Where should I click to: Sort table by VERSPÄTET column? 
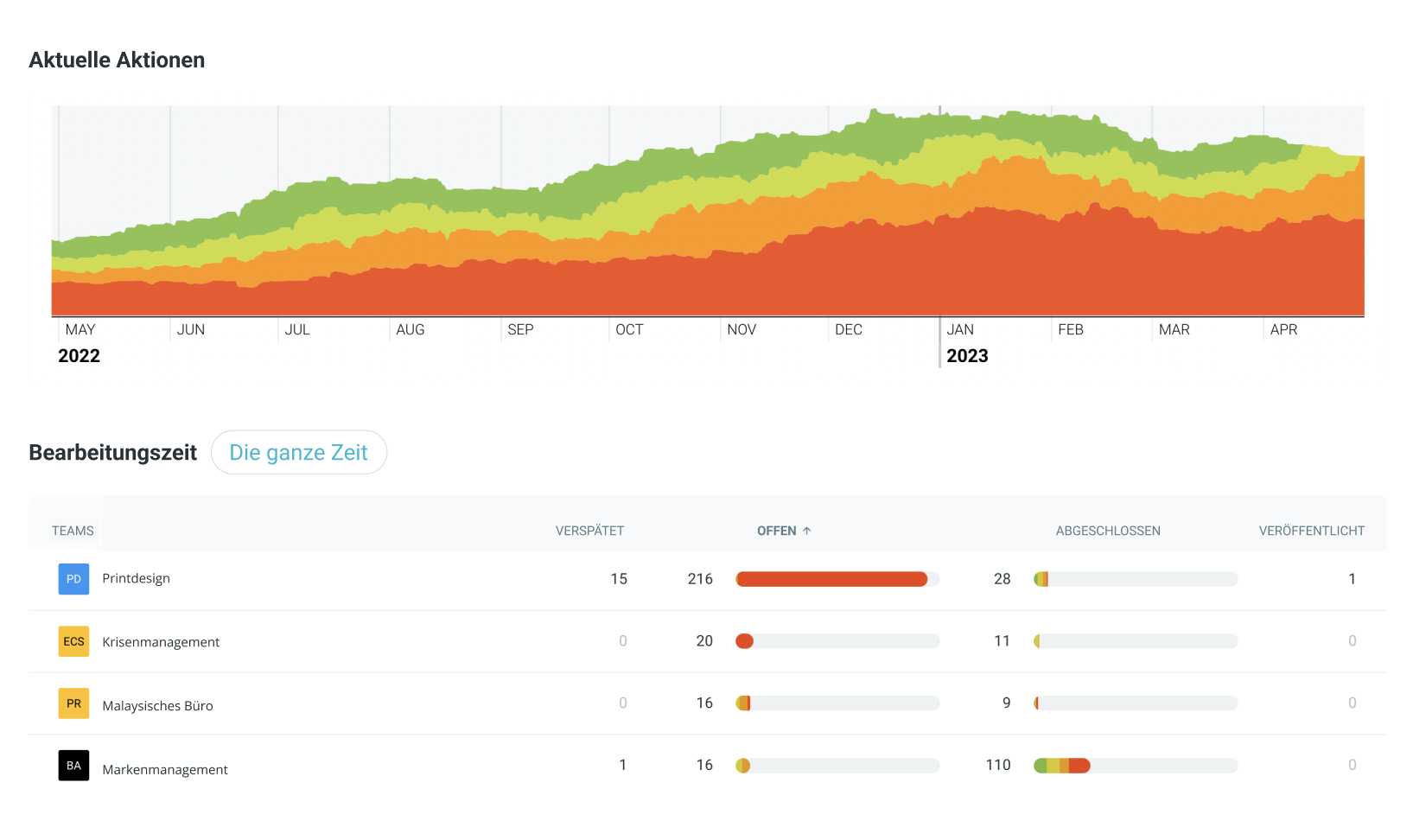[x=589, y=531]
